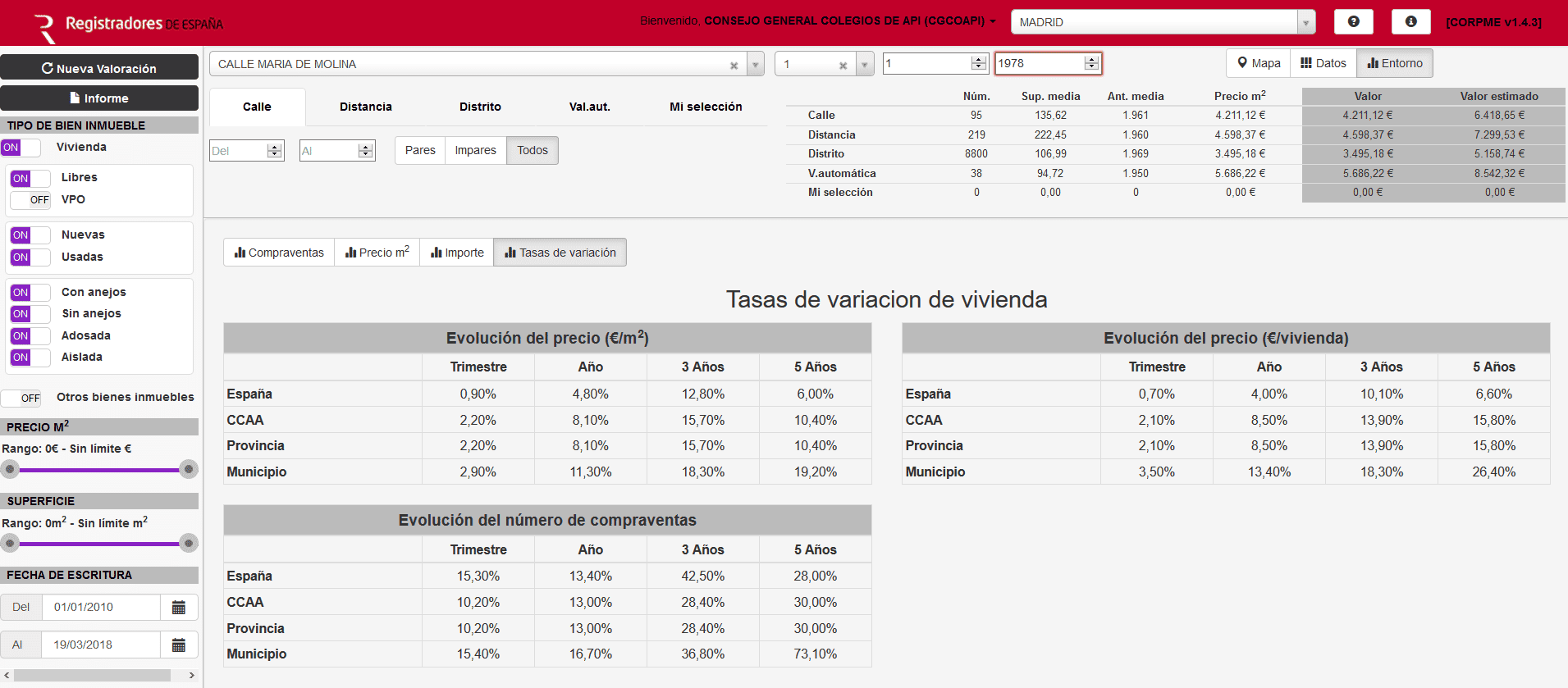Enable the VPO switch

click(x=30, y=200)
